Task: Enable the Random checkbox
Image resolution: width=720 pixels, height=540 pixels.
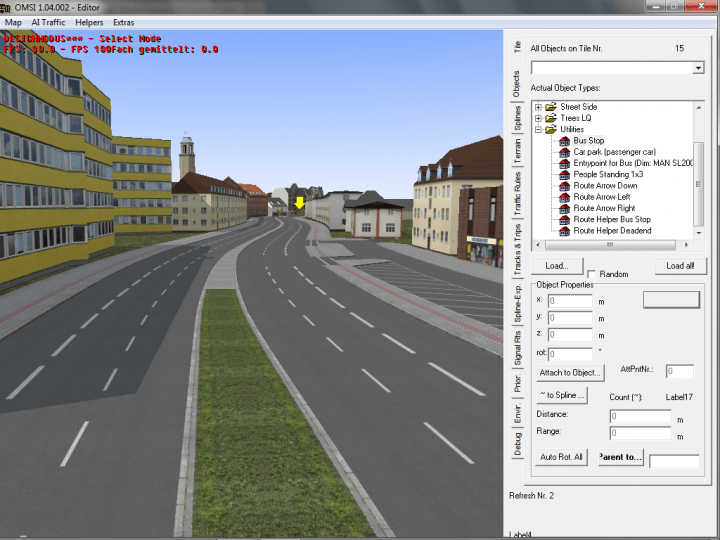Action: click(x=592, y=274)
